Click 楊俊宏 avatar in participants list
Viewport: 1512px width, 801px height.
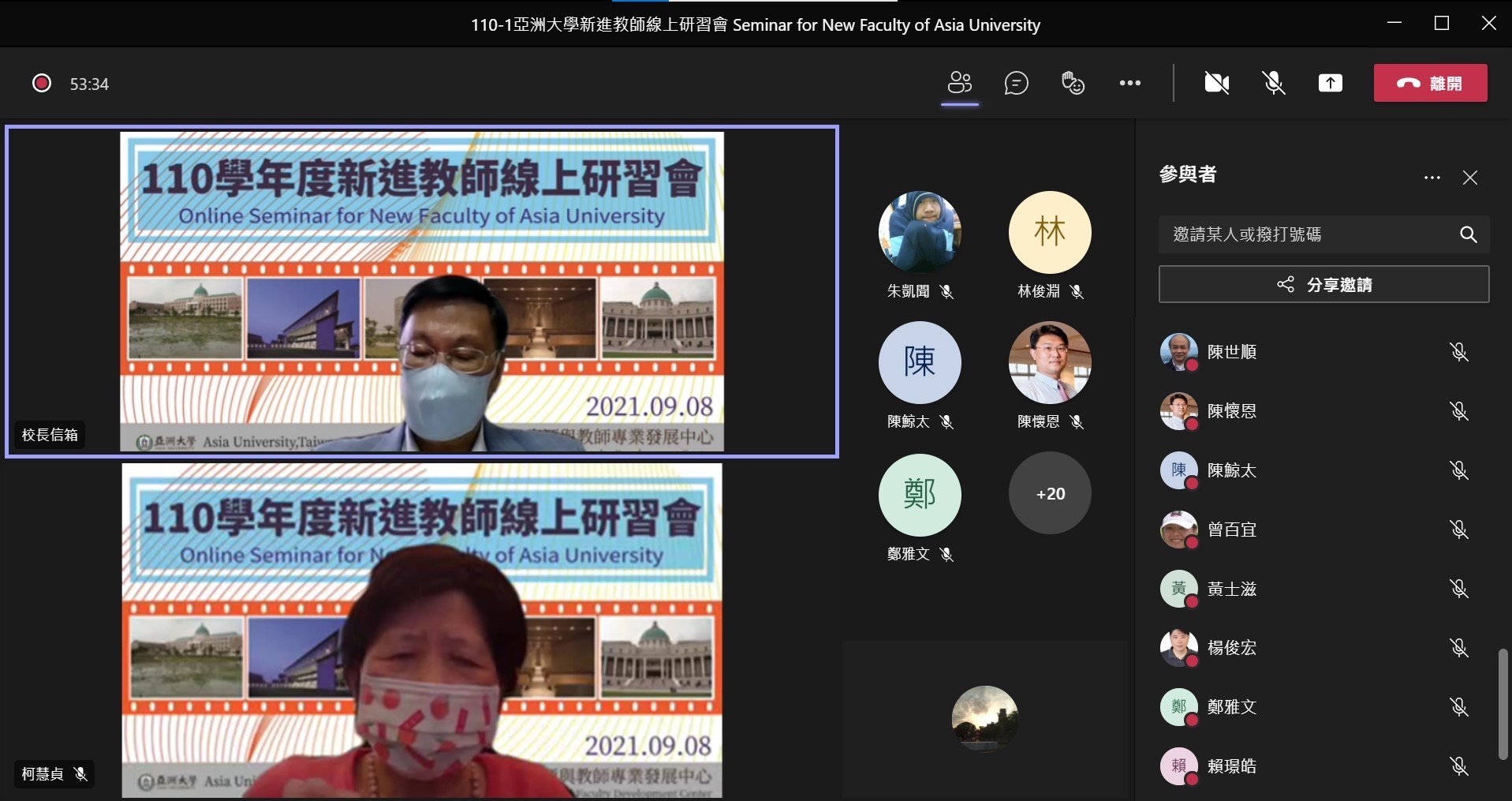click(1179, 648)
